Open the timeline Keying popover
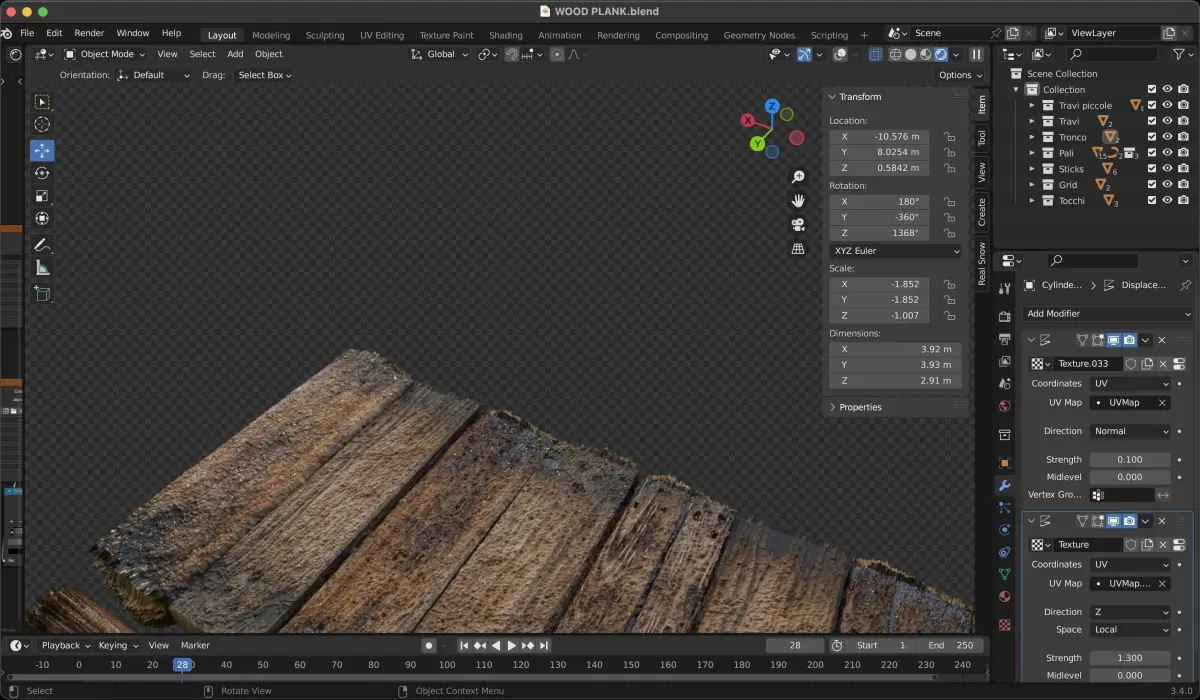This screenshot has height=700, width=1200. [117, 645]
